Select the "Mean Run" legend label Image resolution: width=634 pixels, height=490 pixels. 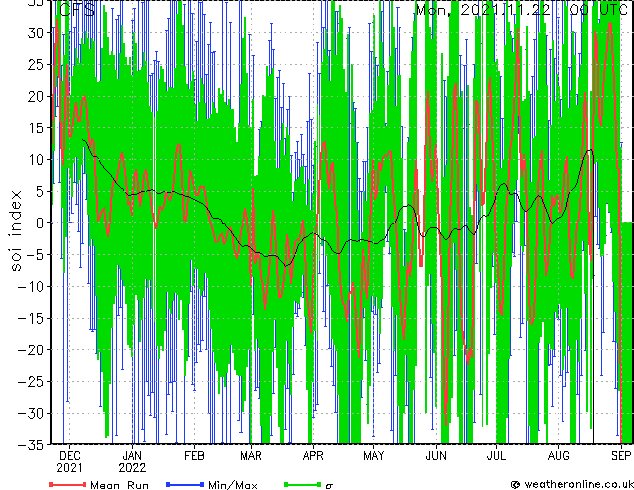click(x=119, y=485)
